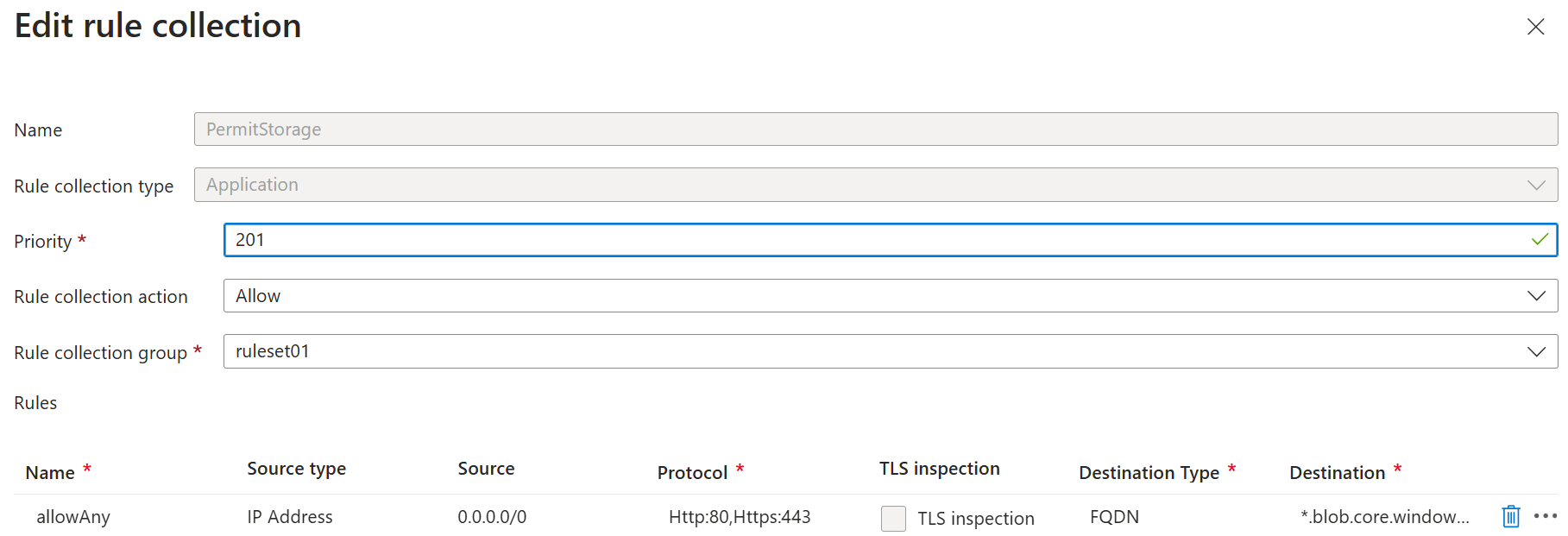Toggle TLS inspection for the allowAny rule

pyautogui.click(x=893, y=518)
